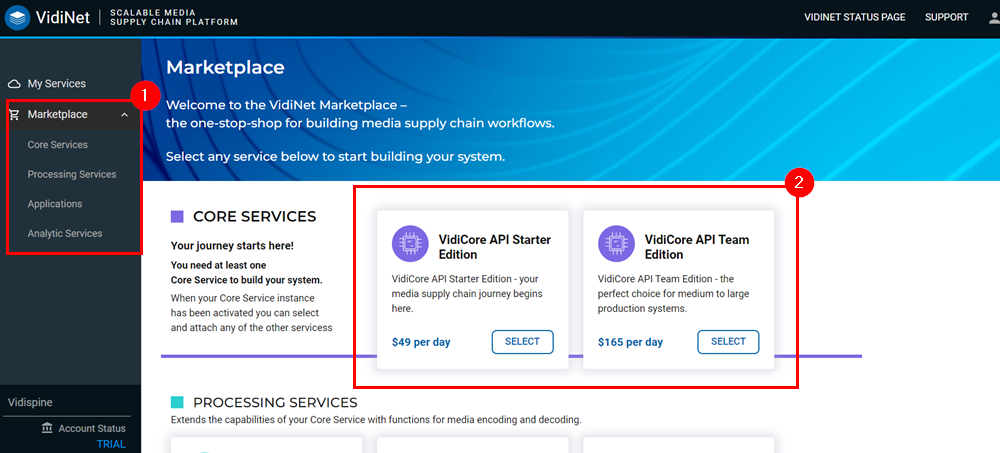Go to Processing Services in the sidebar

coord(72,174)
